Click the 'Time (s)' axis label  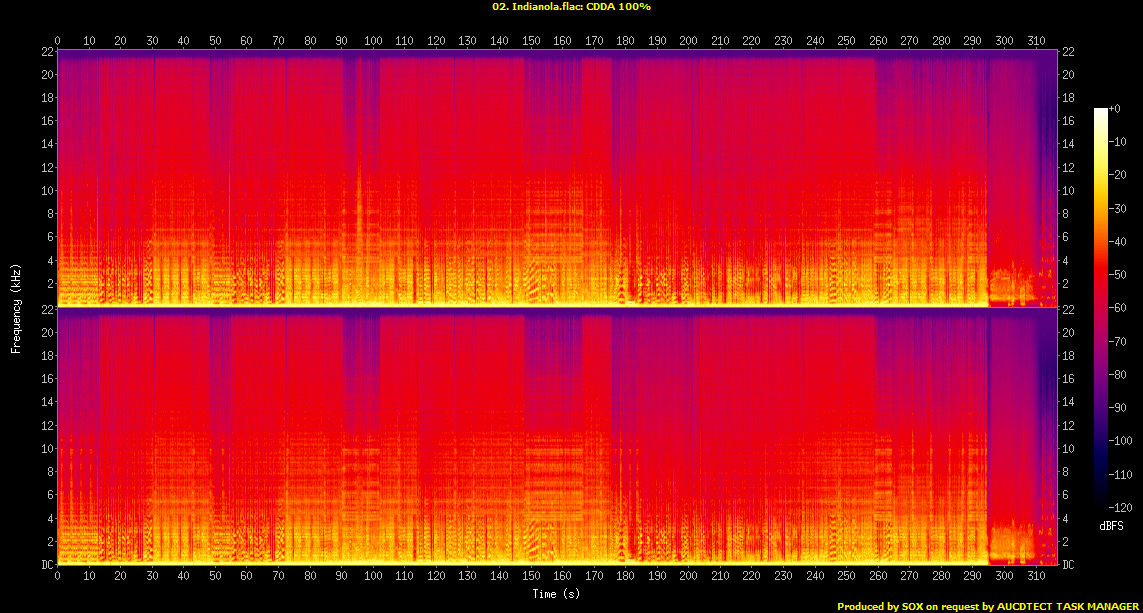(x=557, y=594)
